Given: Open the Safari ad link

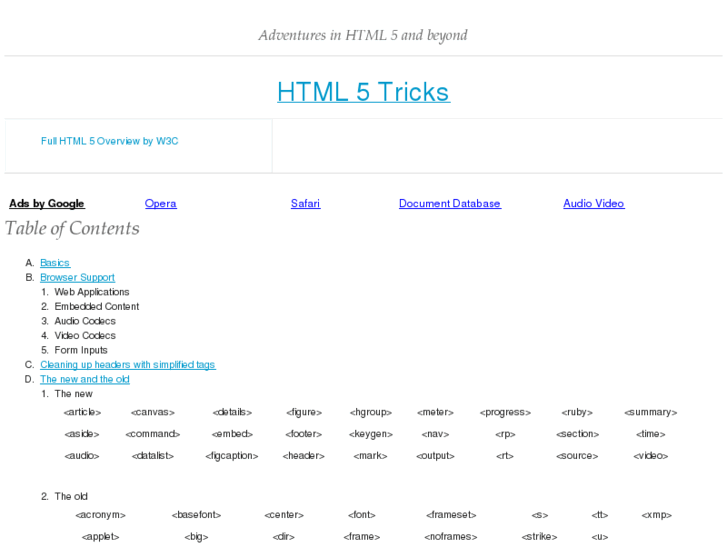Looking at the screenshot, I should pos(306,203).
